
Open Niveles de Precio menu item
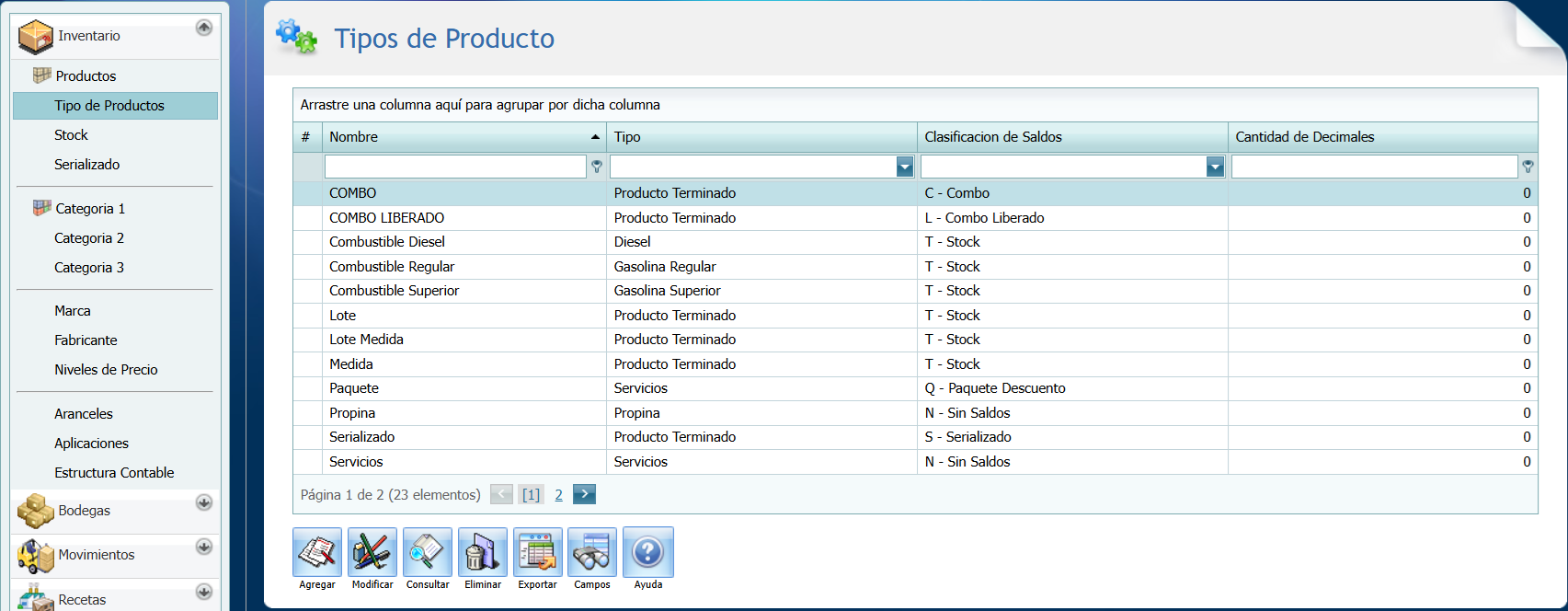pos(106,370)
